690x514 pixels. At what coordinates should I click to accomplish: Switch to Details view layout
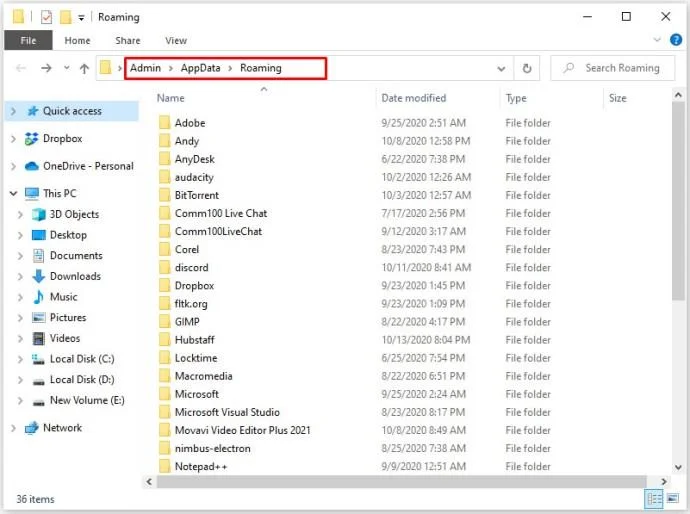[x=654, y=499]
